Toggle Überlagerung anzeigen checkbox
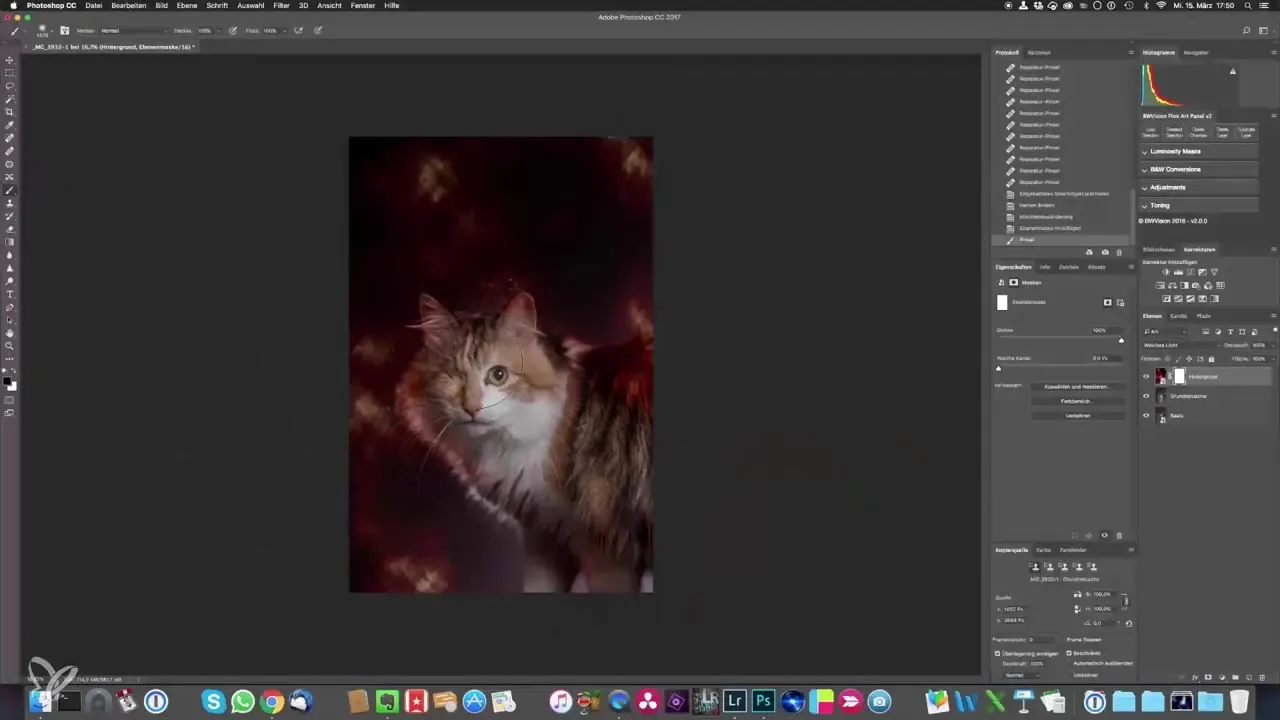Viewport: 1280px width, 720px height. 997,653
